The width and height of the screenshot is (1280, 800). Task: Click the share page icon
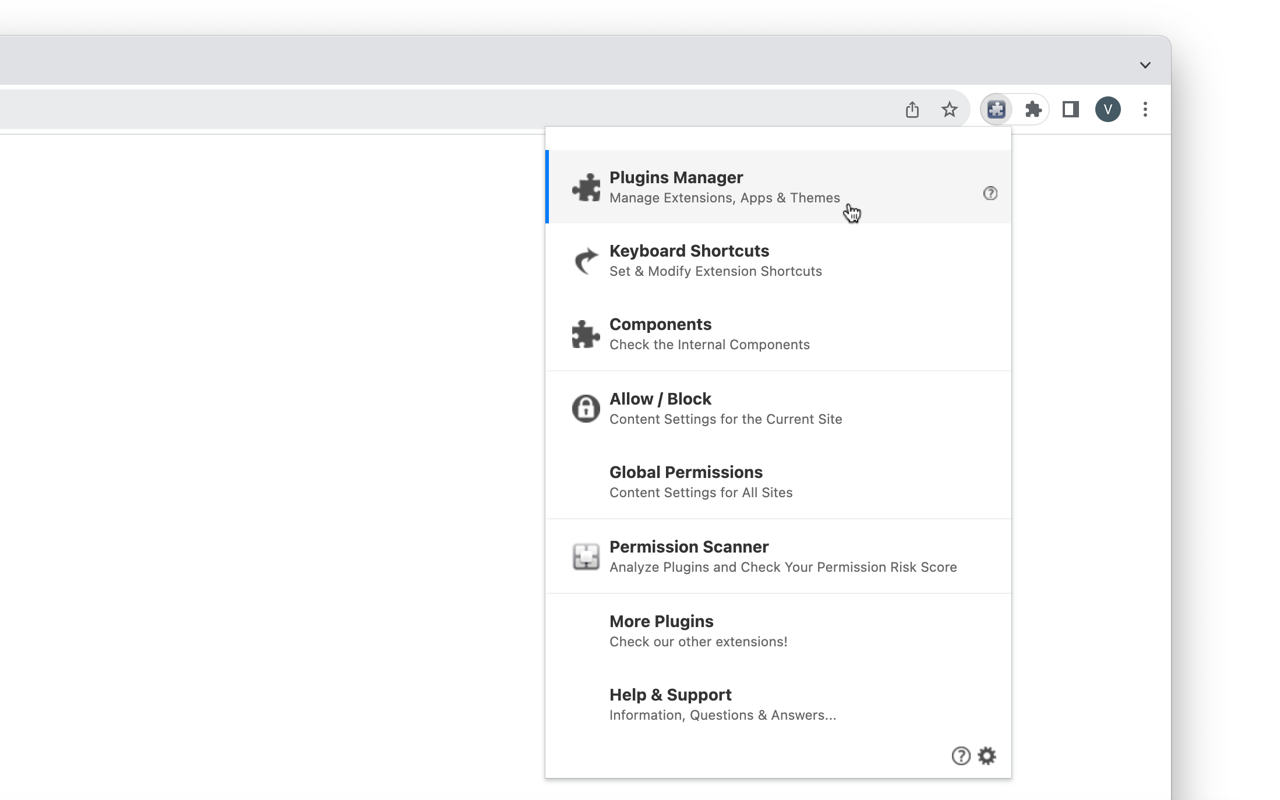point(912,110)
